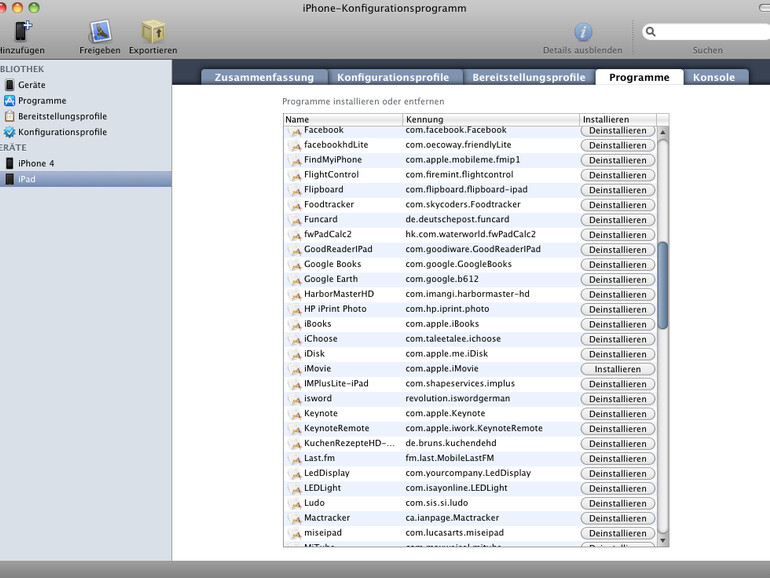770x578 pixels.
Task: Click Deinstallieren for FindMyiPhone
Action: 618,160
